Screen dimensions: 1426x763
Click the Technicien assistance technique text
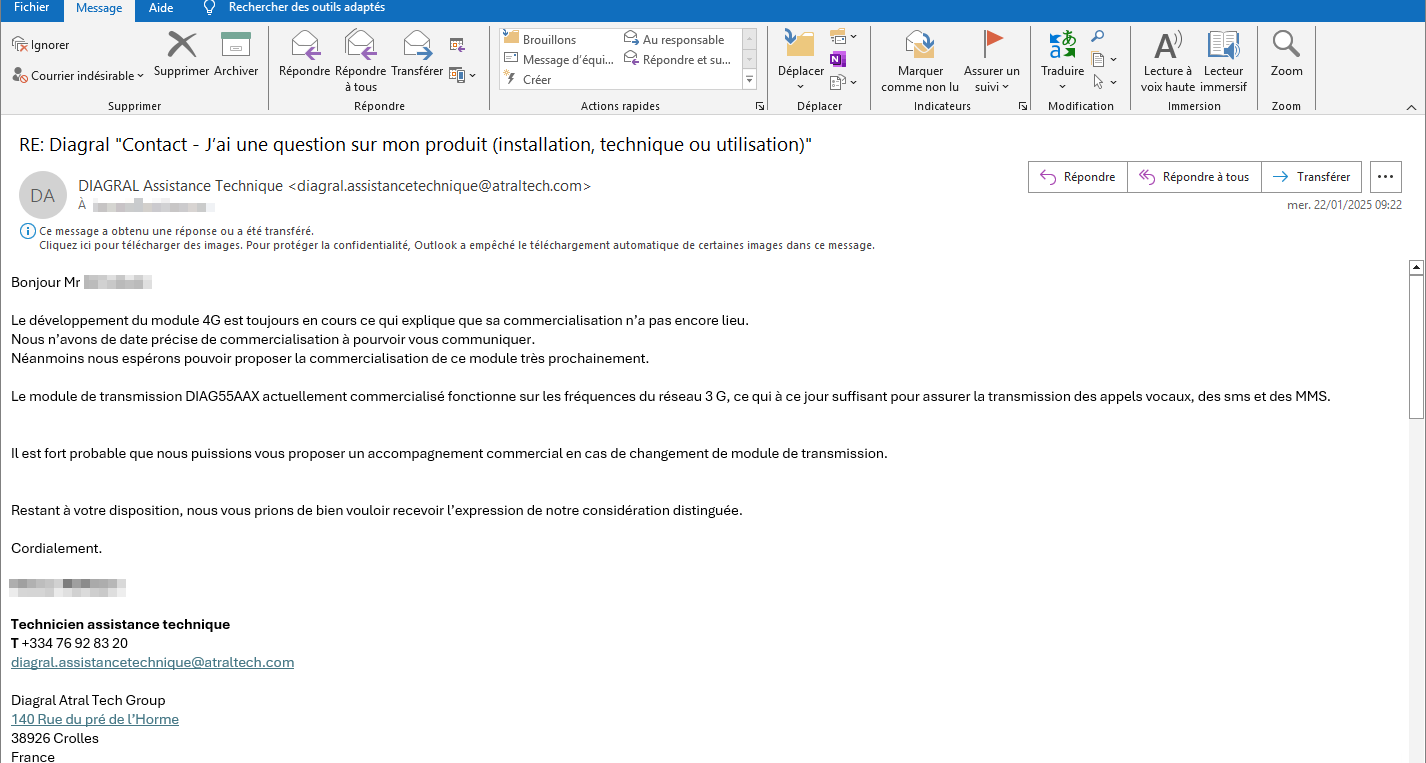click(120, 624)
